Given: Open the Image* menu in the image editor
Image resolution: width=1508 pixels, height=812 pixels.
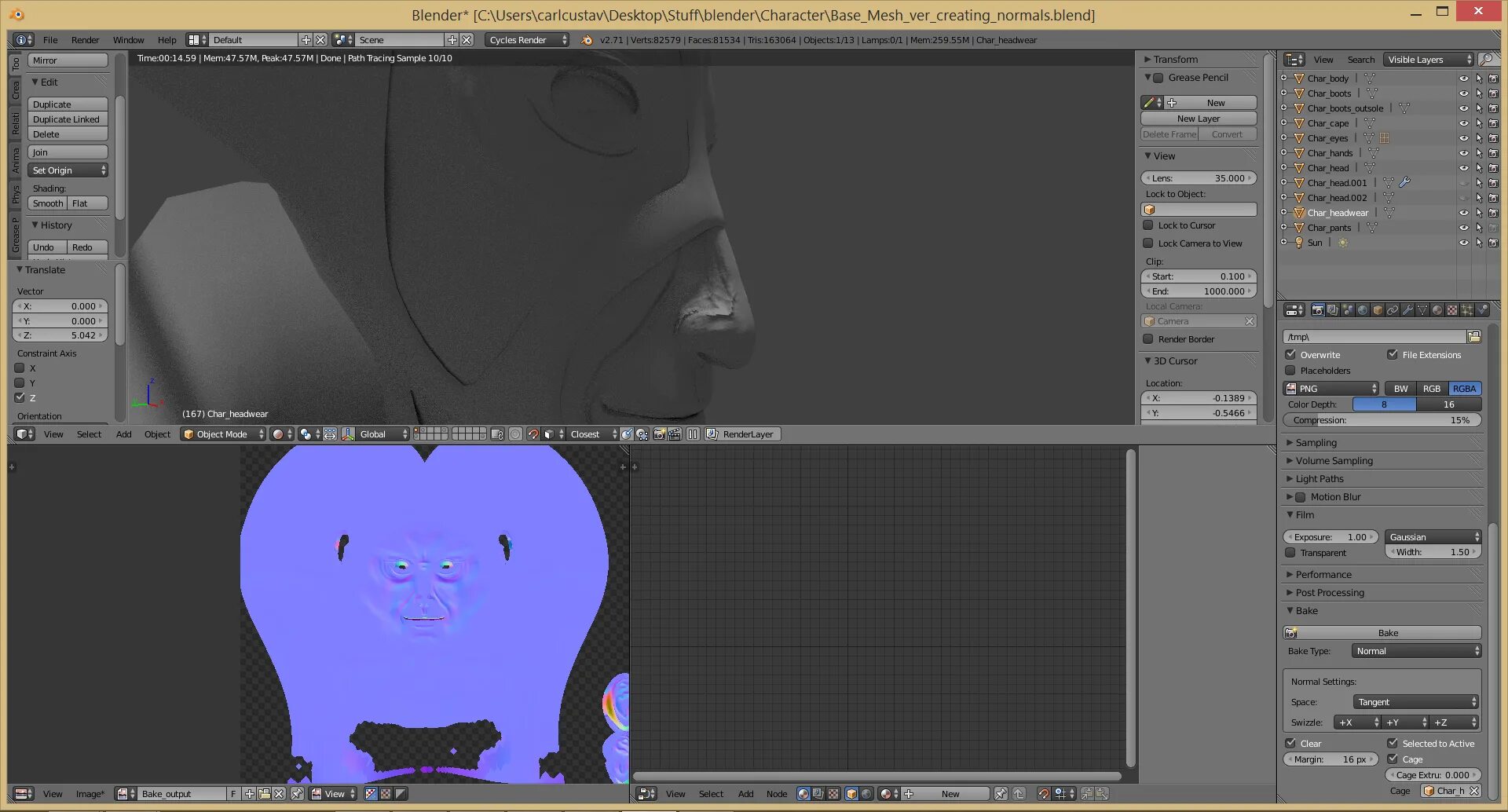Looking at the screenshot, I should (x=90, y=794).
